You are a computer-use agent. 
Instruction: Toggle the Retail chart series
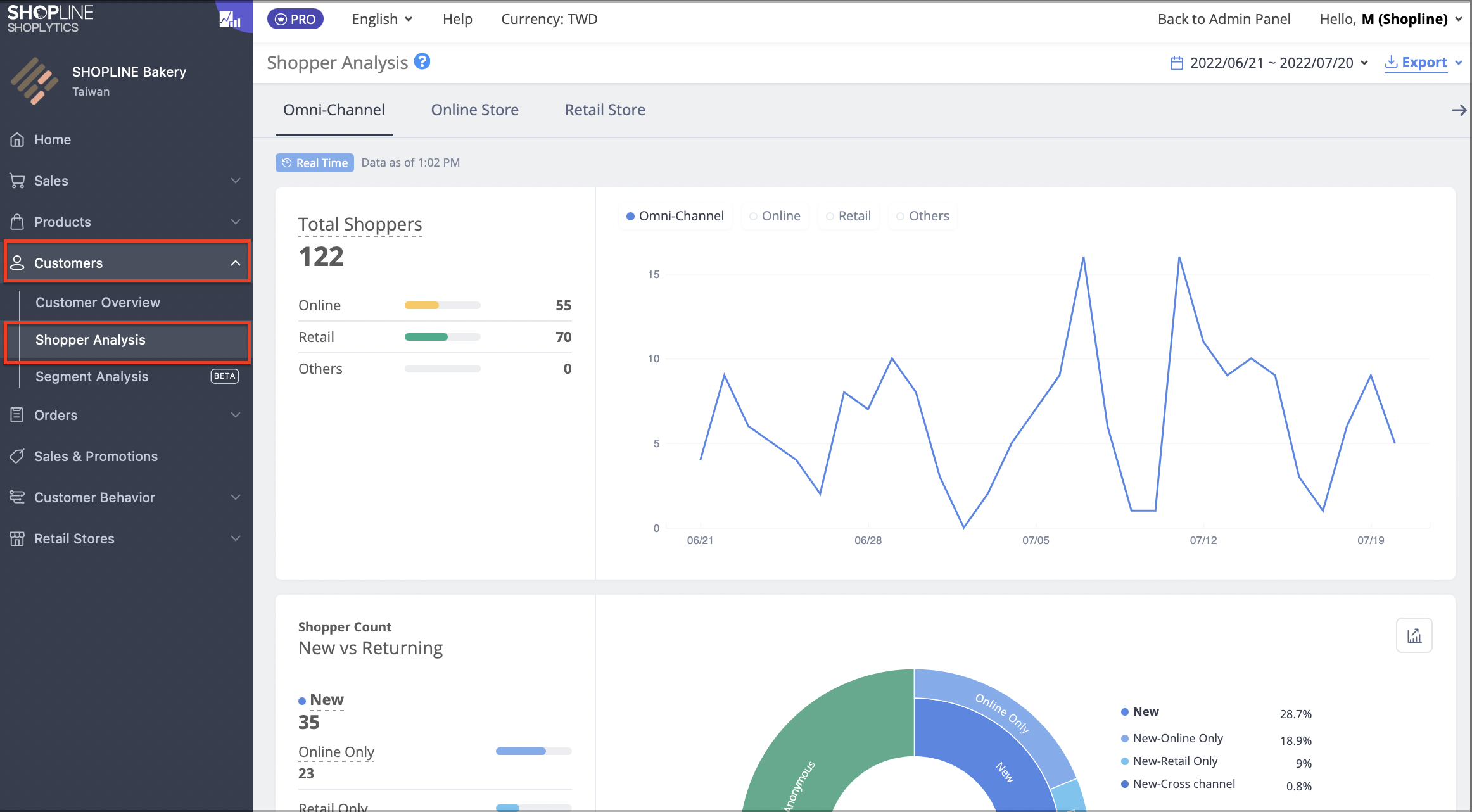tap(848, 216)
